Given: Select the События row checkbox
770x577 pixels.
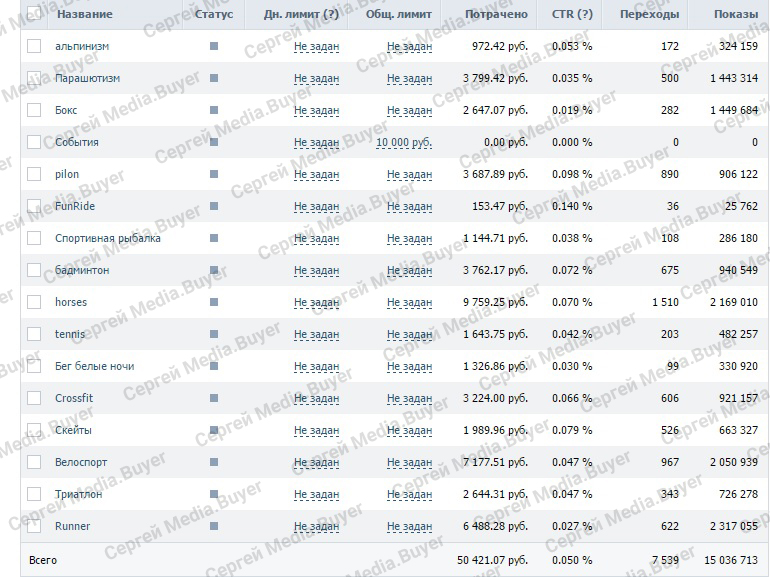Looking at the screenshot, I should tap(34, 142).
